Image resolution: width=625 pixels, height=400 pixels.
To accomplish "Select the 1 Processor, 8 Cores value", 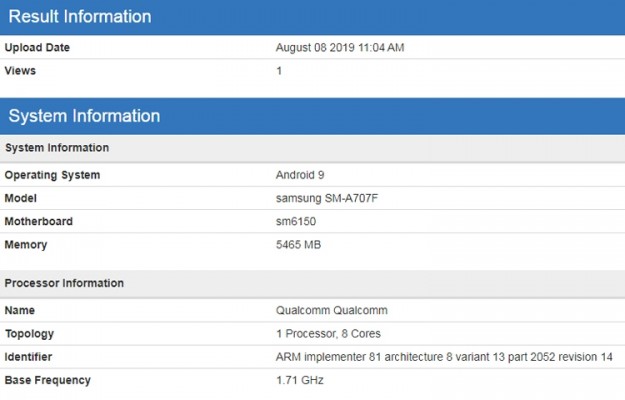I will coord(328,334).
